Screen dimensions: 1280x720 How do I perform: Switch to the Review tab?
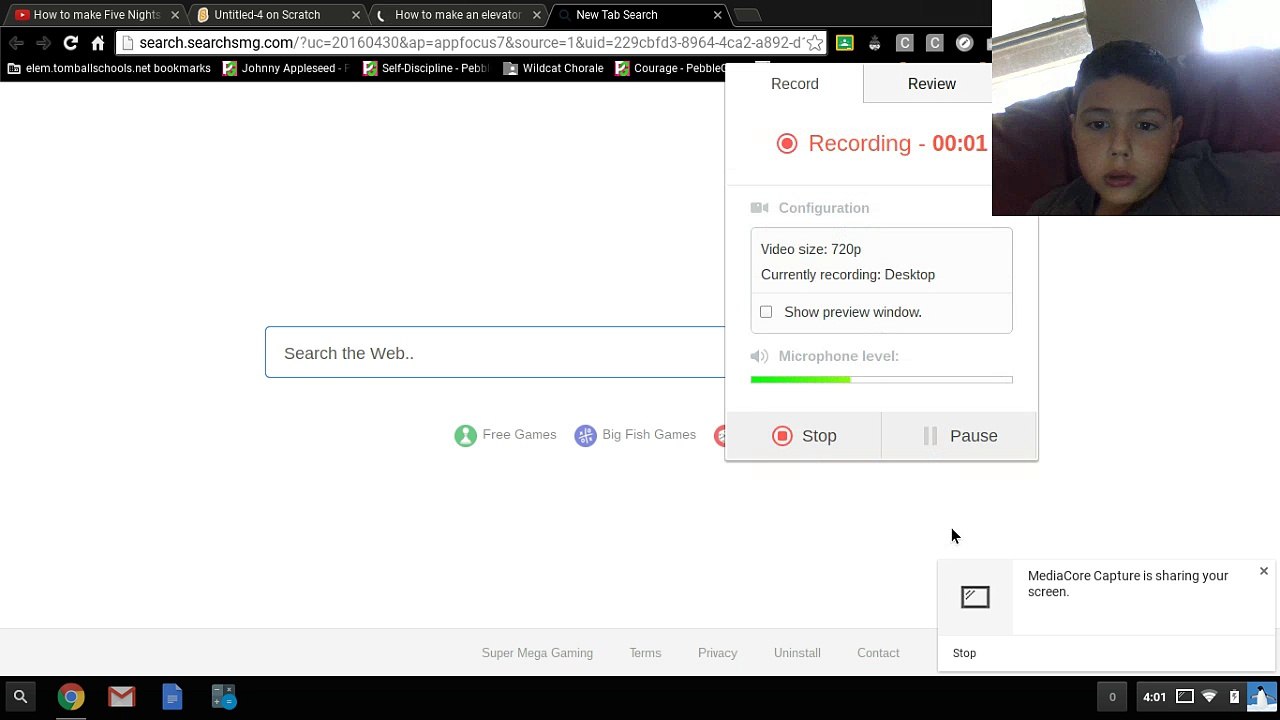pyautogui.click(x=931, y=84)
